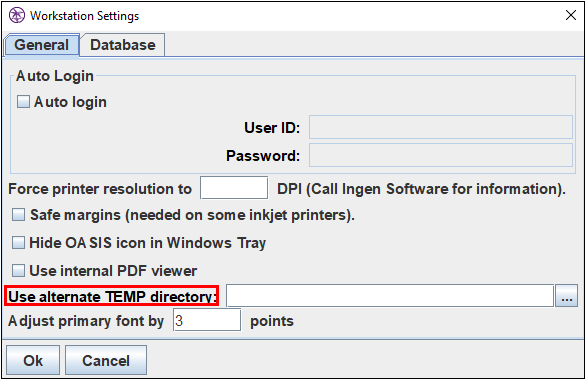Click the Adjust primary font by label
The width and height of the screenshot is (586, 381).
86,322
